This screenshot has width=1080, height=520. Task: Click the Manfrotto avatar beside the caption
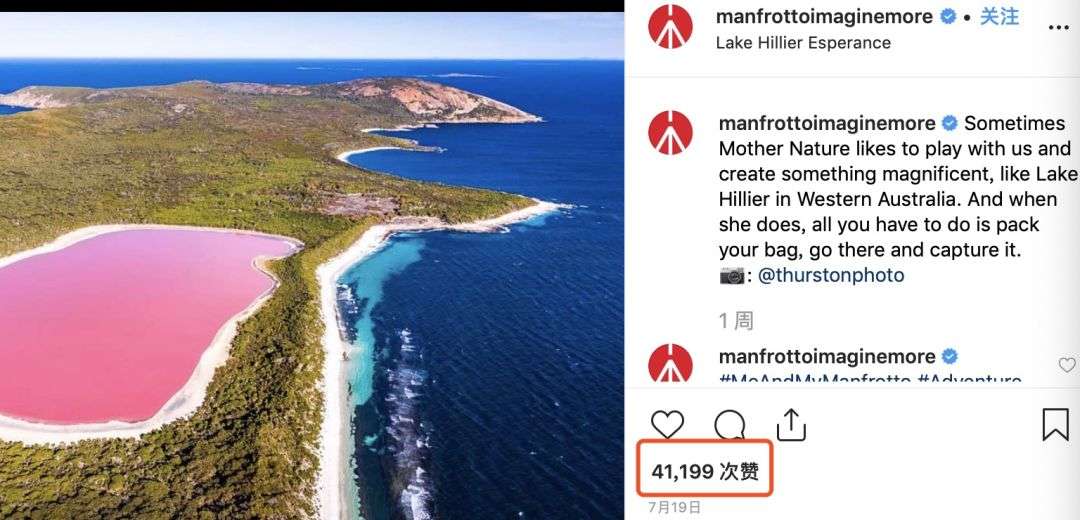[670, 132]
